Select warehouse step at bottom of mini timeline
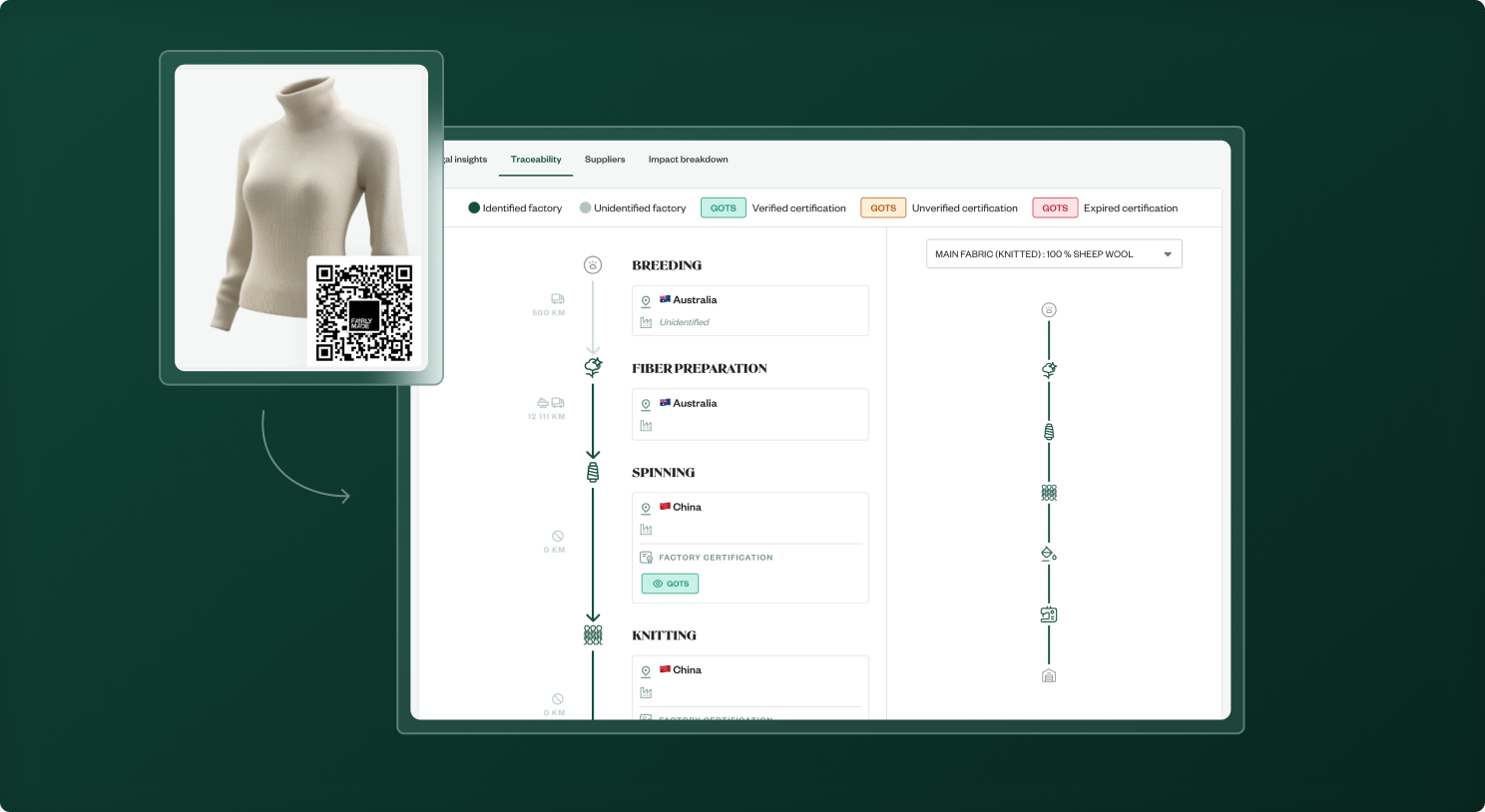This screenshot has height=812, width=1485. click(x=1049, y=675)
